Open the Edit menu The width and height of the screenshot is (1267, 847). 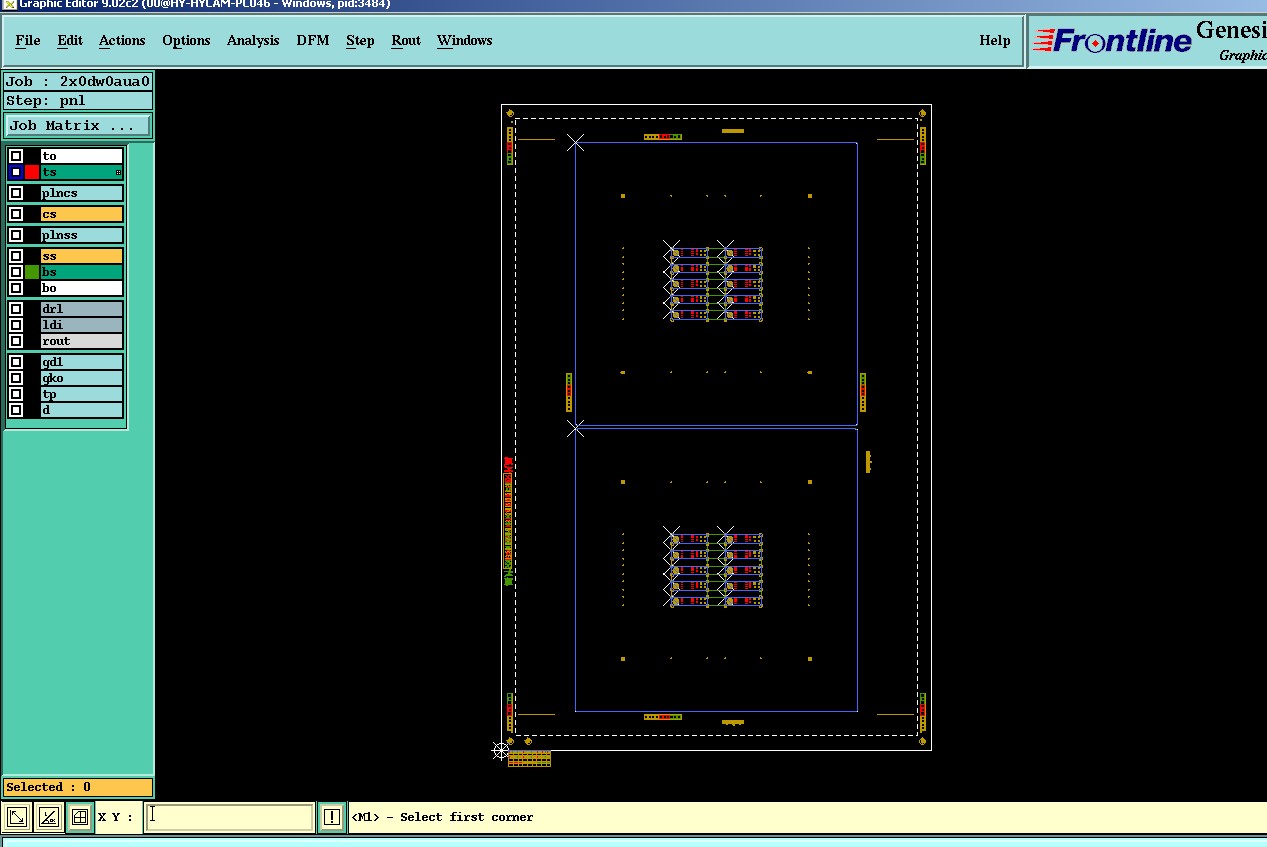coord(70,40)
